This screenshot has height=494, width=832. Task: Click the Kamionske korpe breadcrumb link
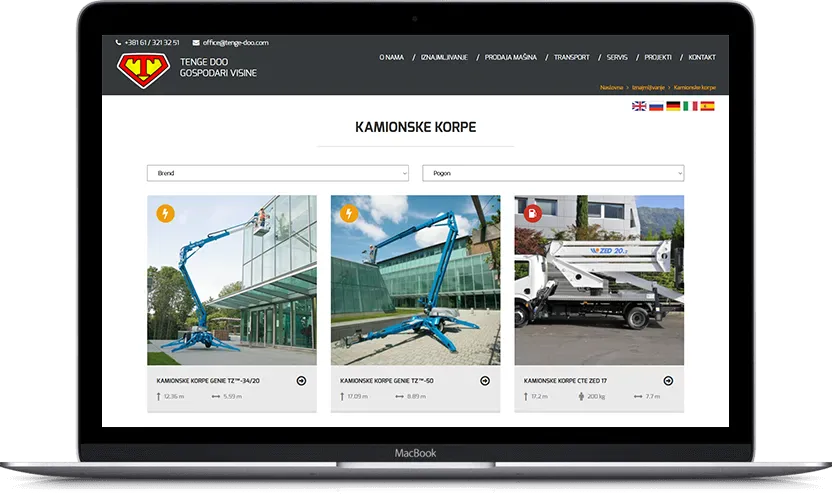click(x=695, y=88)
